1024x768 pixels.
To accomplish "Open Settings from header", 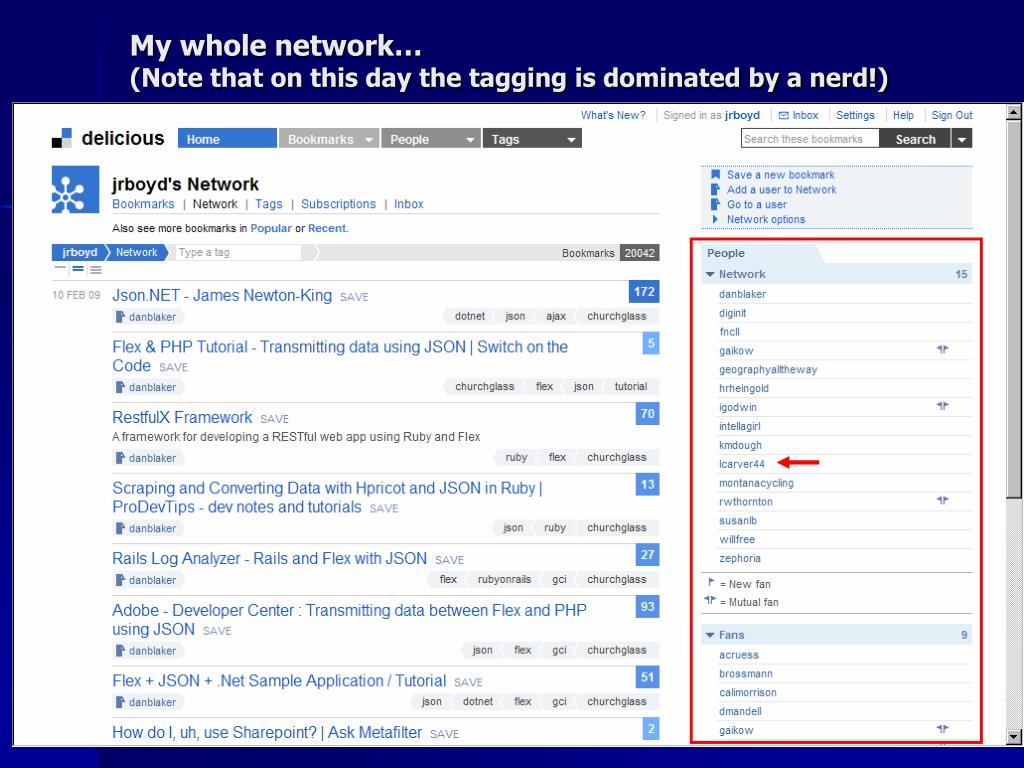I will click(x=855, y=115).
